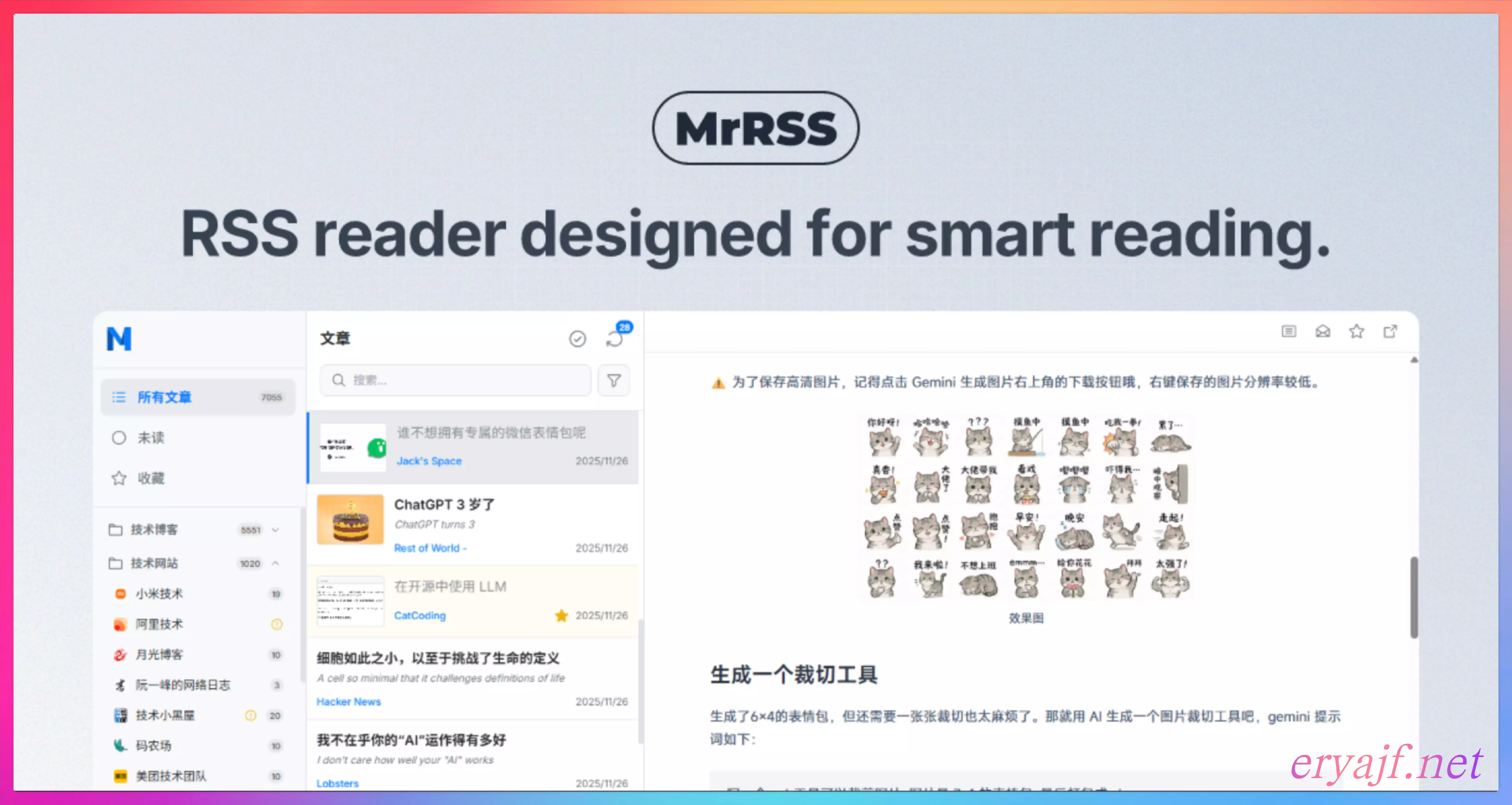
Task: Toggle reader view icon in article toolbar
Action: 1288,331
